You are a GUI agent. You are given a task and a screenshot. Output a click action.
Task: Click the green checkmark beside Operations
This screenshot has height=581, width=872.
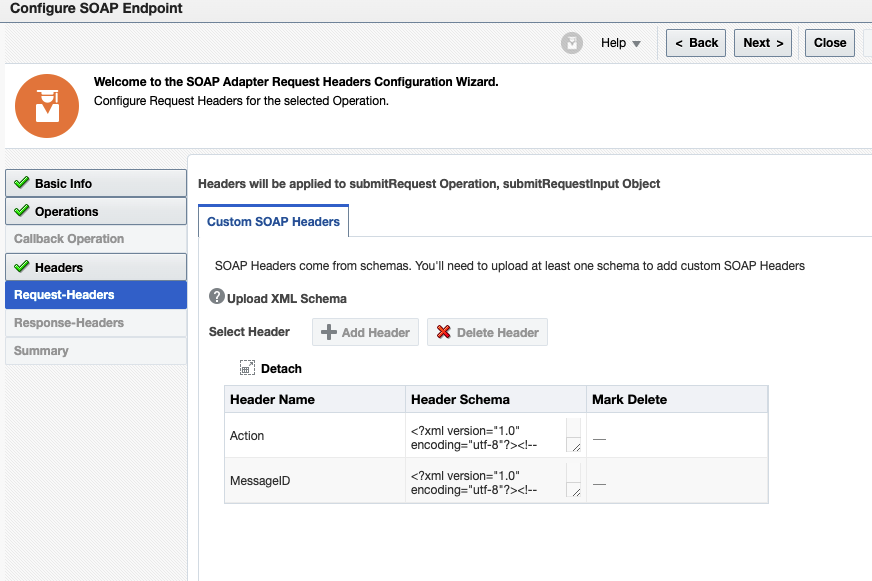[22, 210]
